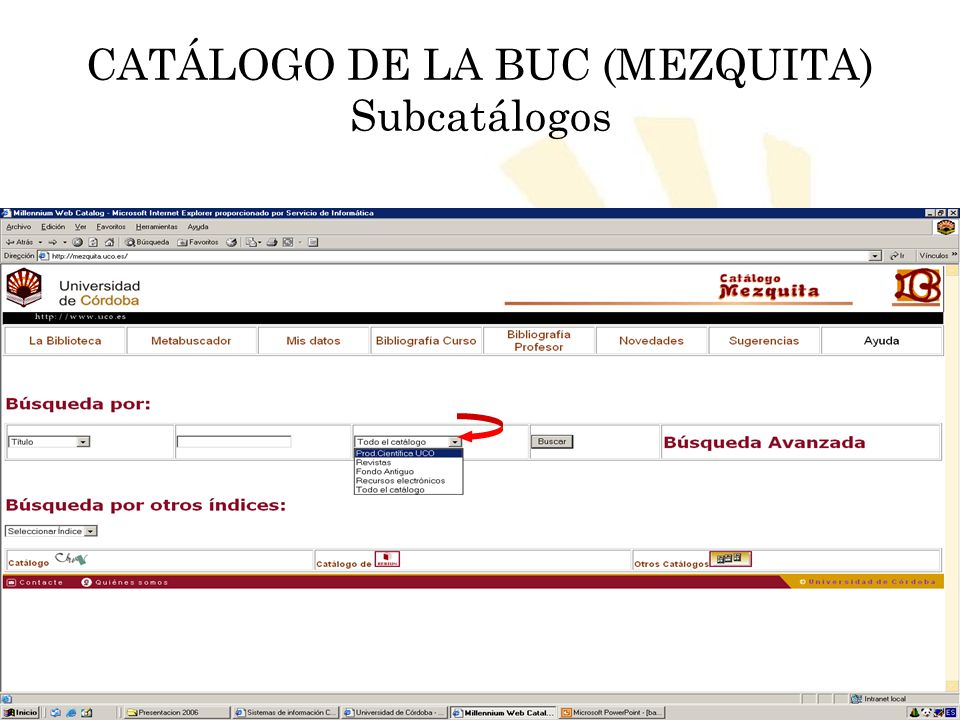Viewport: 960px width, 720px height.
Task: Click the Universidad de Córdoba logo
Action: (24, 287)
